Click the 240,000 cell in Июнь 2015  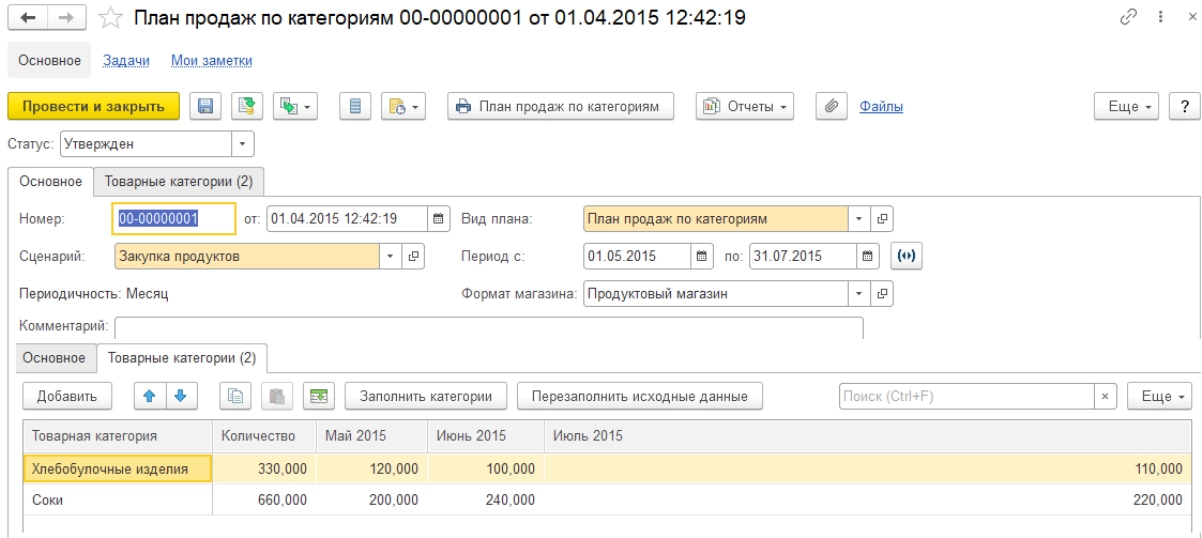tap(484, 499)
